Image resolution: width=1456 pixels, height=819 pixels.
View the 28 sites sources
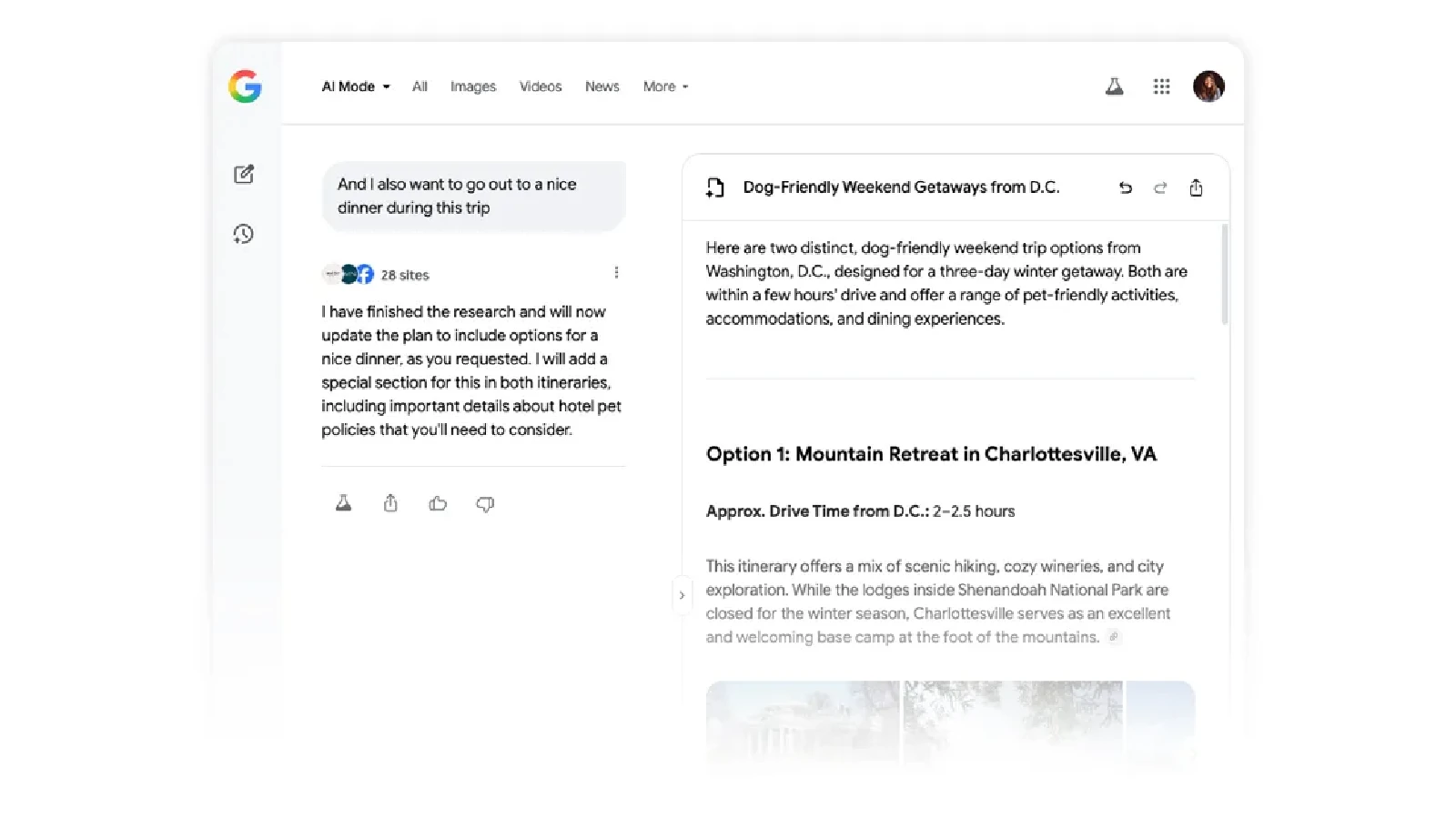point(404,275)
